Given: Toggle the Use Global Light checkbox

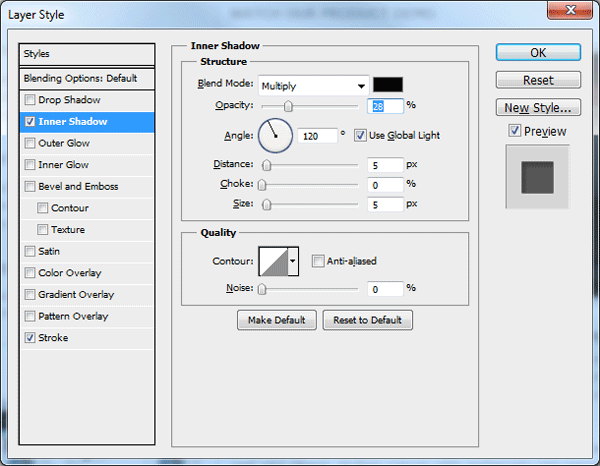Looking at the screenshot, I should (x=360, y=135).
